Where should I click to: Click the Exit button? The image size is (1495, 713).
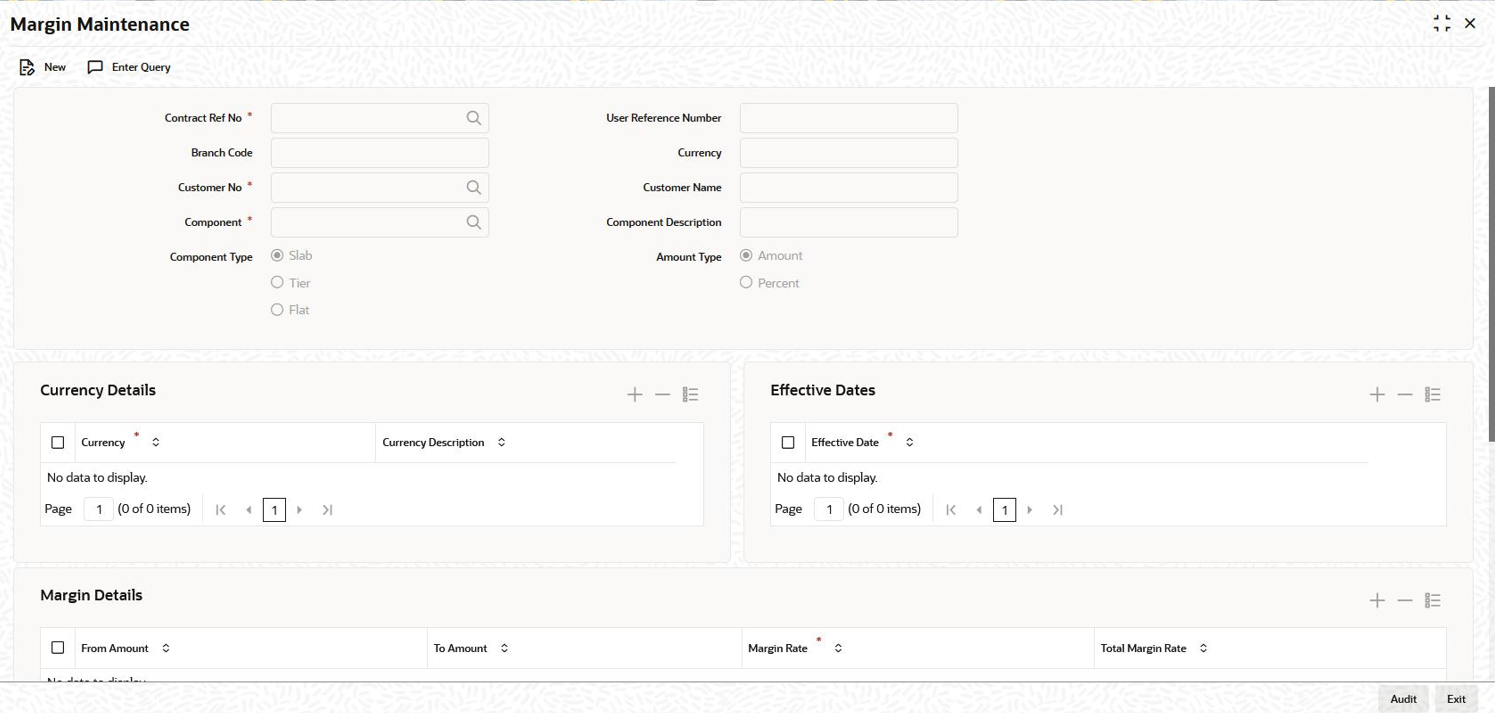[x=1456, y=699]
